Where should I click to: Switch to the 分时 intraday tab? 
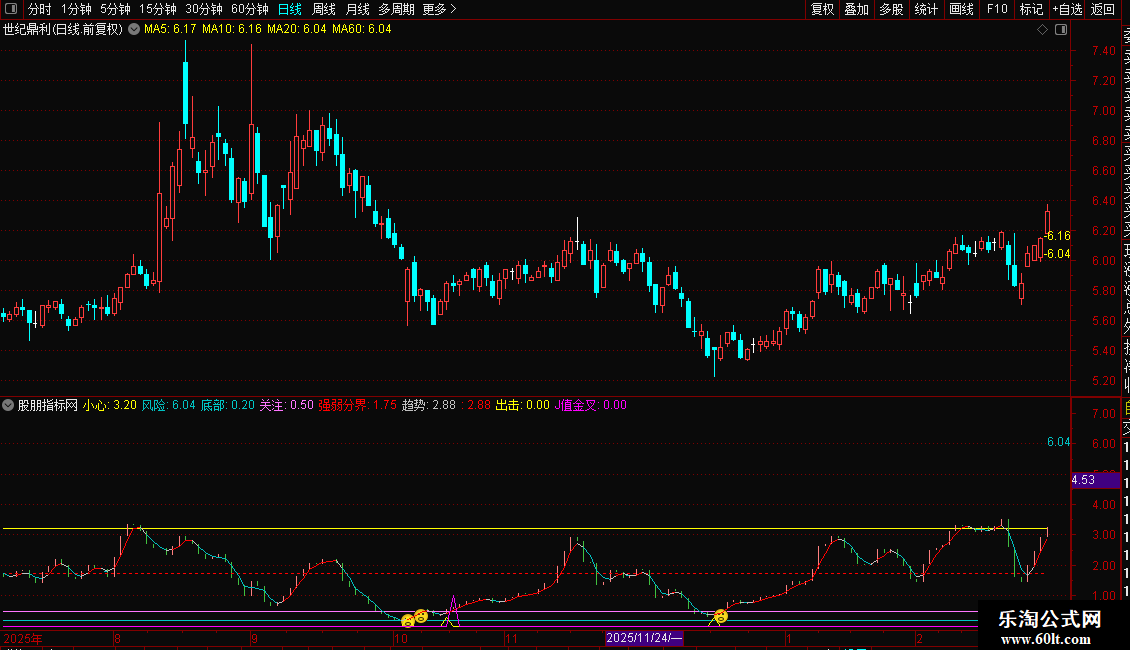[x=39, y=10]
